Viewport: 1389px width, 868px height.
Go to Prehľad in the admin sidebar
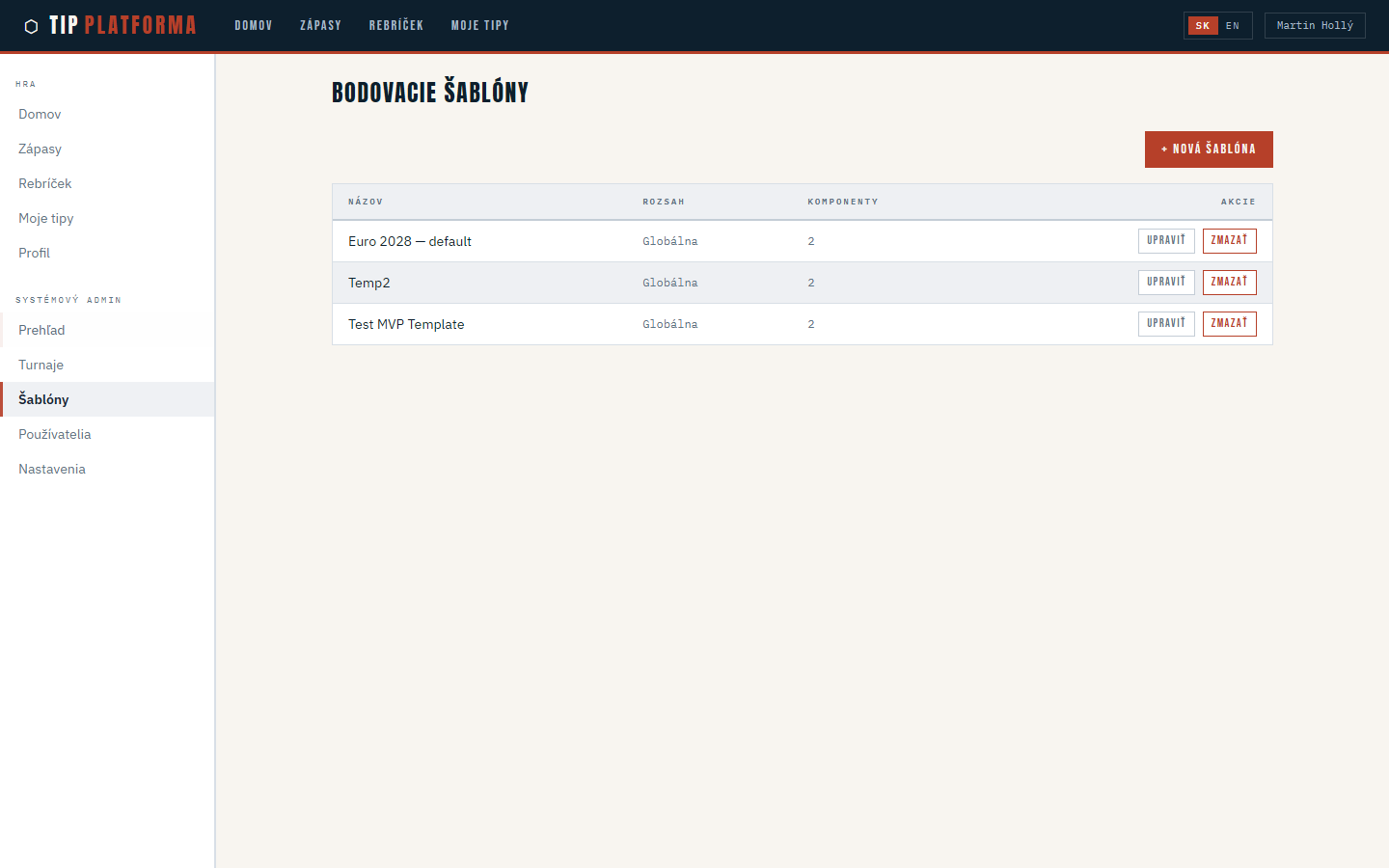(42, 330)
